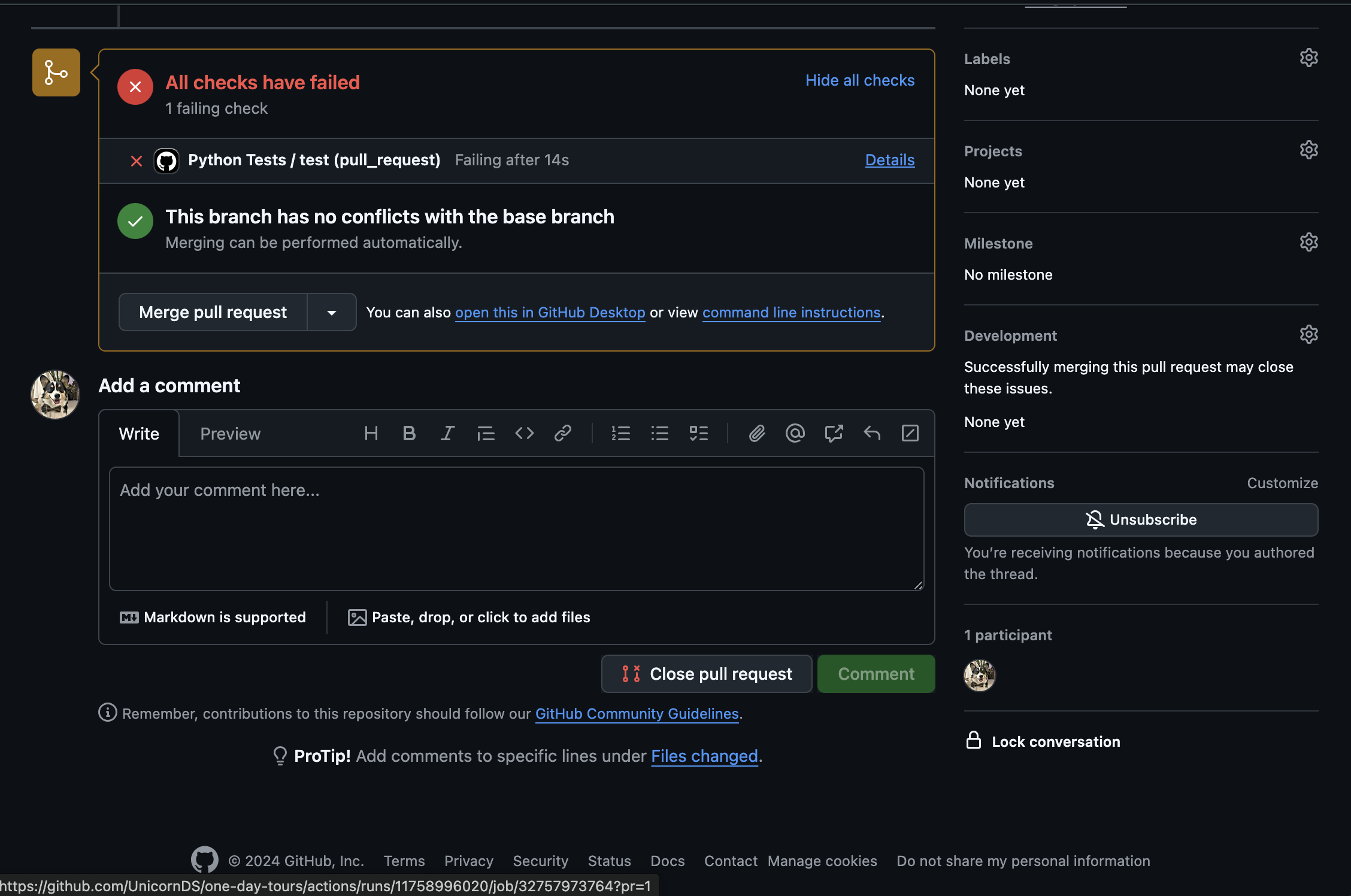Open the Security footer link
The image size is (1351, 896).
coord(541,861)
